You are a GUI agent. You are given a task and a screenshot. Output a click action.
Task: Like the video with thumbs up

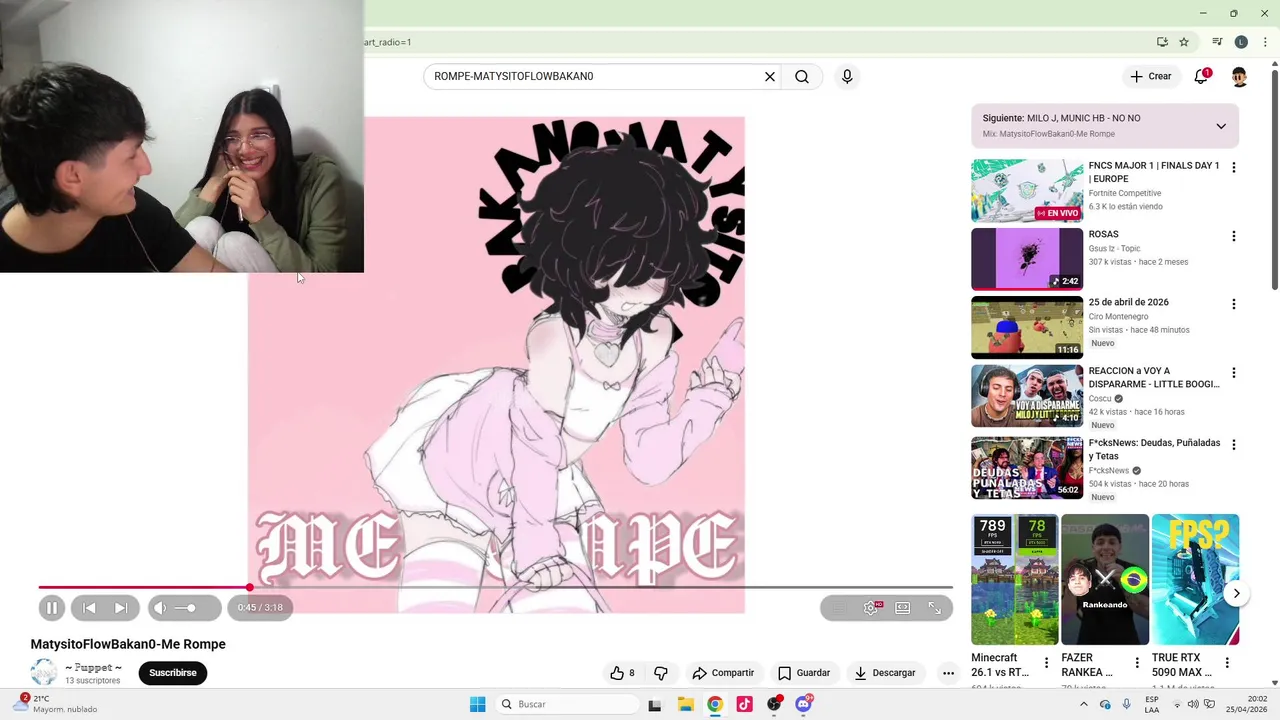point(622,673)
